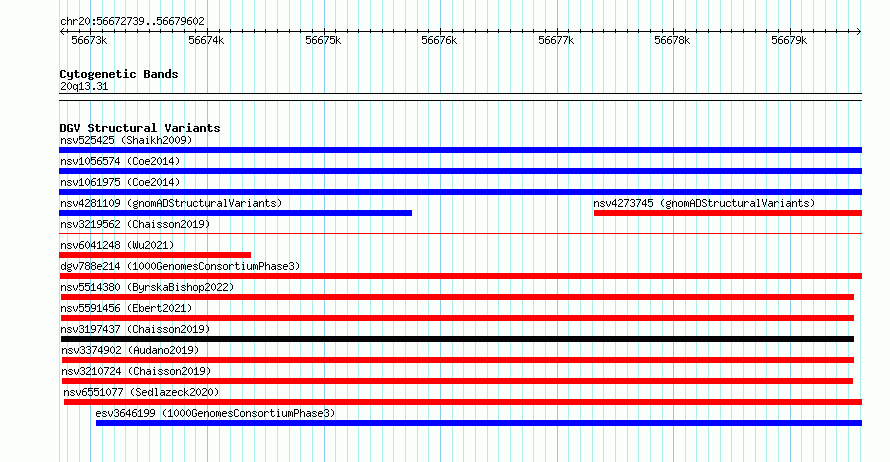Open nsv5591456 (Ebert2021) label
Image resolution: width=890 pixels, height=462 pixels.
pyautogui.click(x=126, y=308)
